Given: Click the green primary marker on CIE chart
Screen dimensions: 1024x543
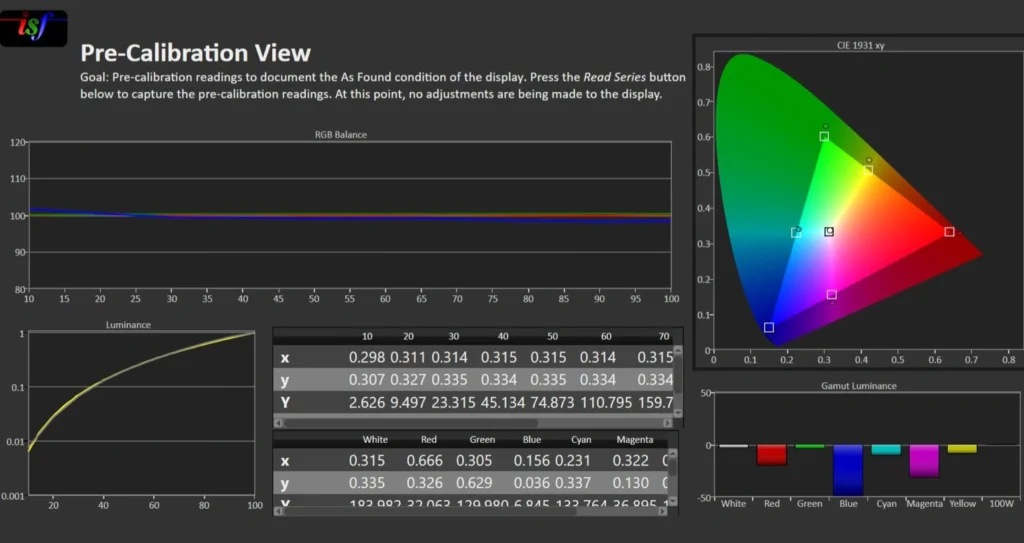Looking at the screenshot, I should click(x=824, y=136).
